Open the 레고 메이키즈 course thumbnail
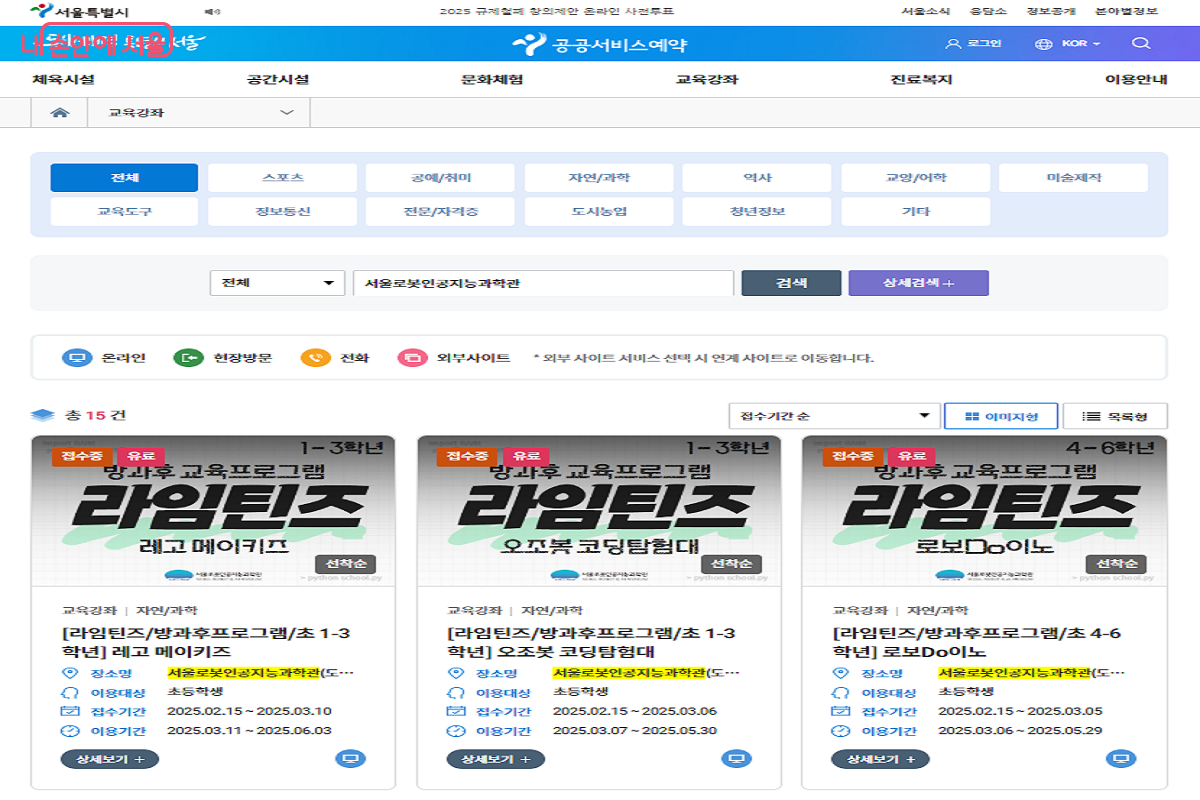Screen dimensions: 1200x800 [x=213, y=510]
